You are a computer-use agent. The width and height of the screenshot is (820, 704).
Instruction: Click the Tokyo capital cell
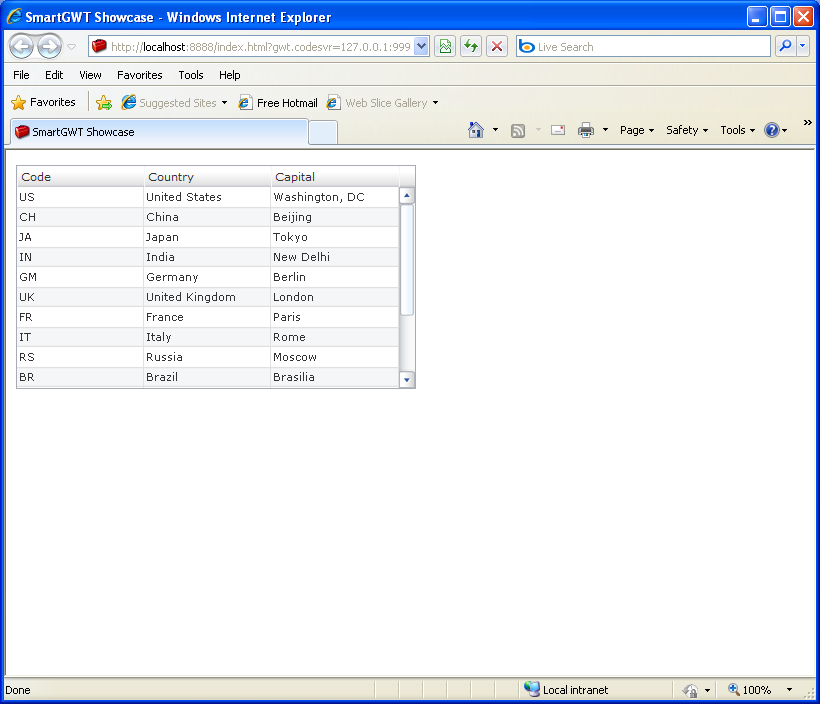click(334, 237)
